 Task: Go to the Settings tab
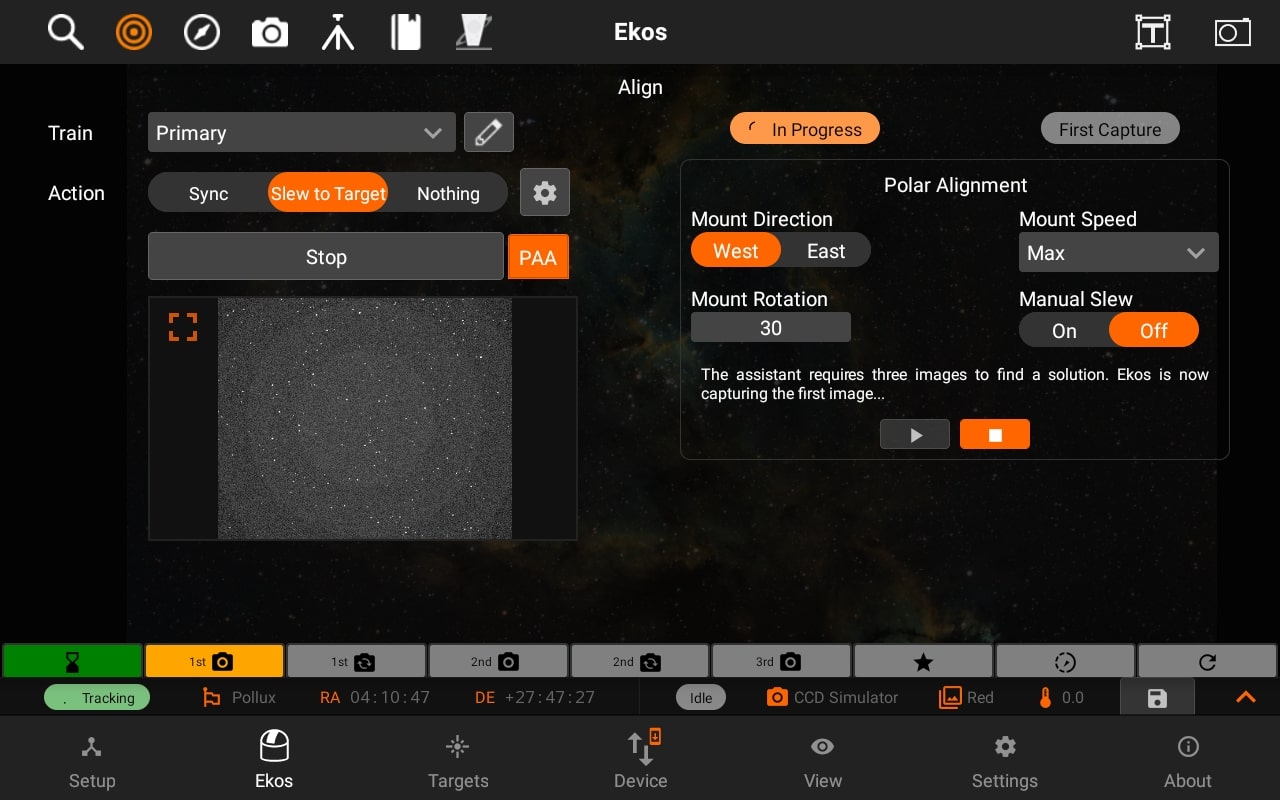click(1005, 762)
